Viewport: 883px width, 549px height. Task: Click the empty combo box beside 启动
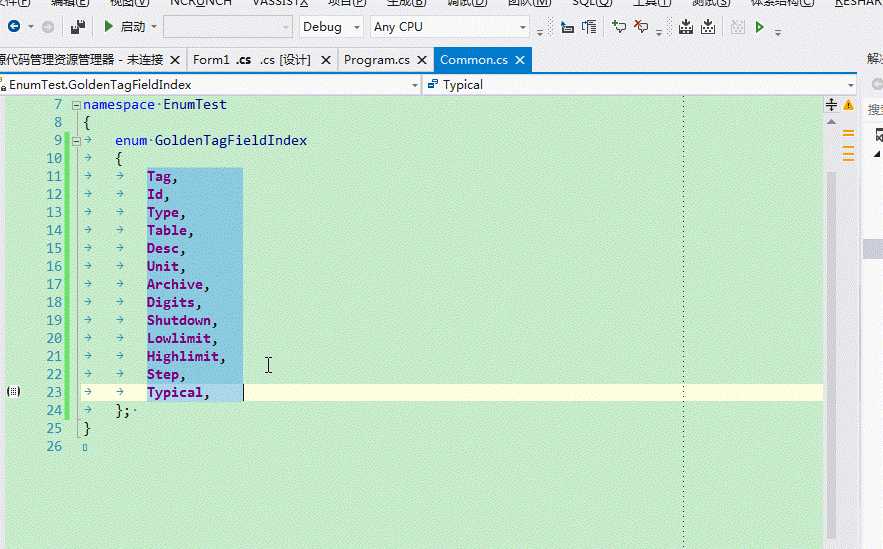tap(228, 26)
